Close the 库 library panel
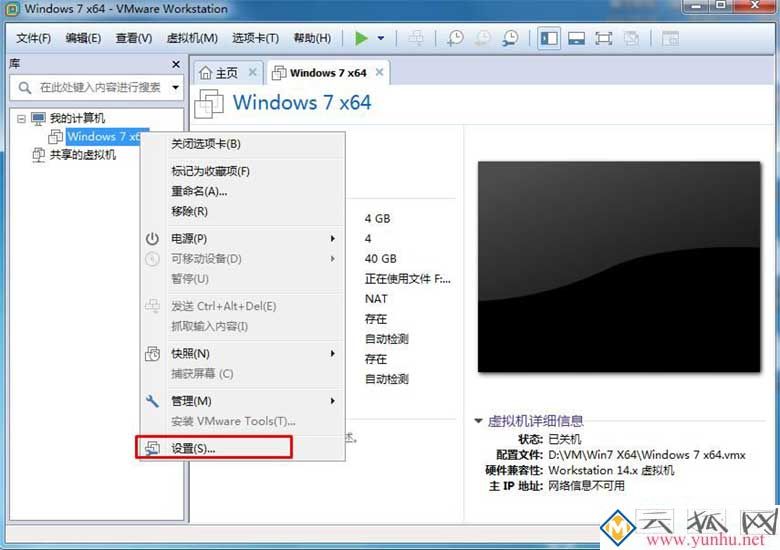780x550 pixels. coord(176,64)
